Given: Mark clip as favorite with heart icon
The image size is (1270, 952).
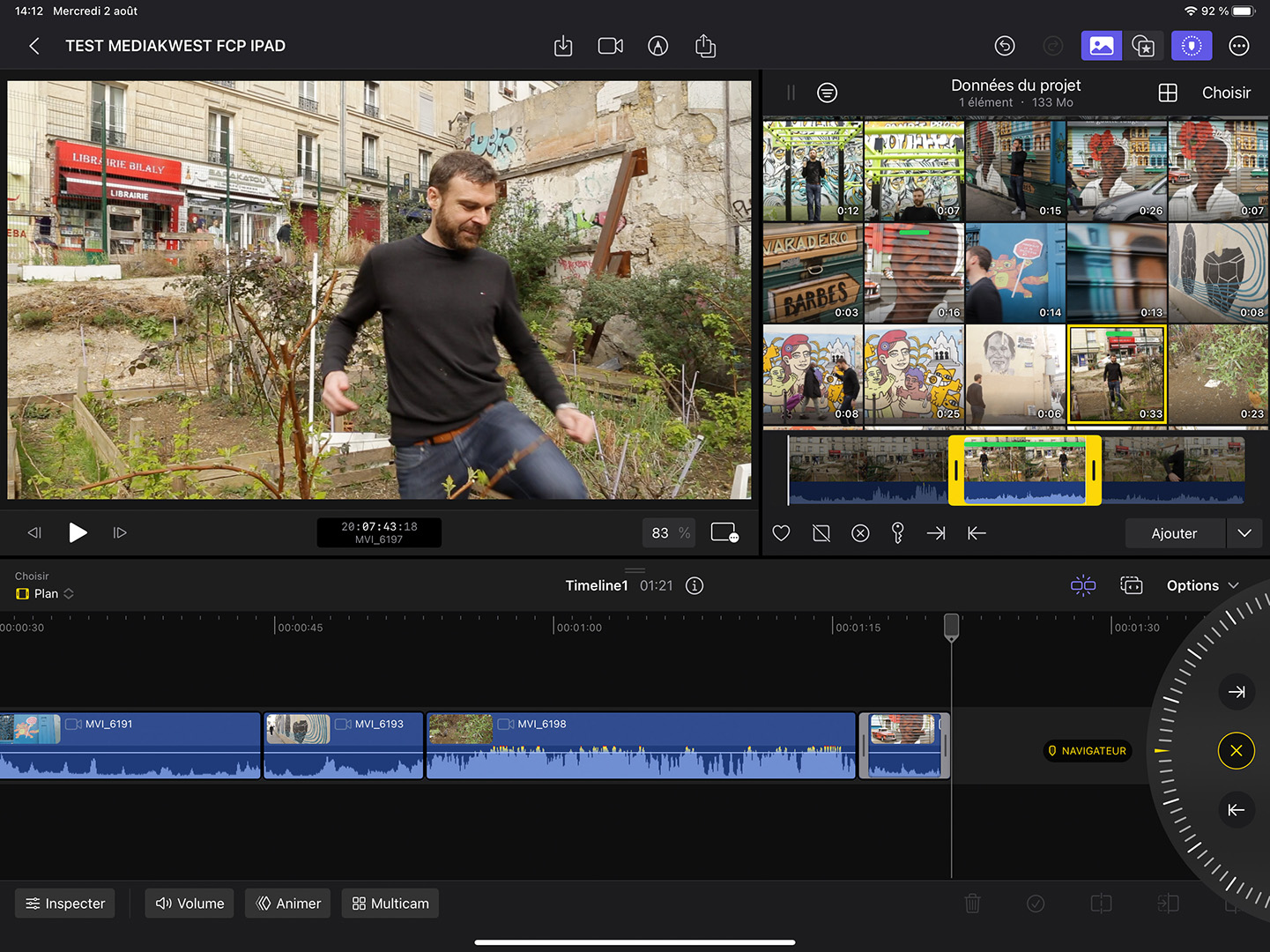Looking at the screenshot, I should coord(781,533).
